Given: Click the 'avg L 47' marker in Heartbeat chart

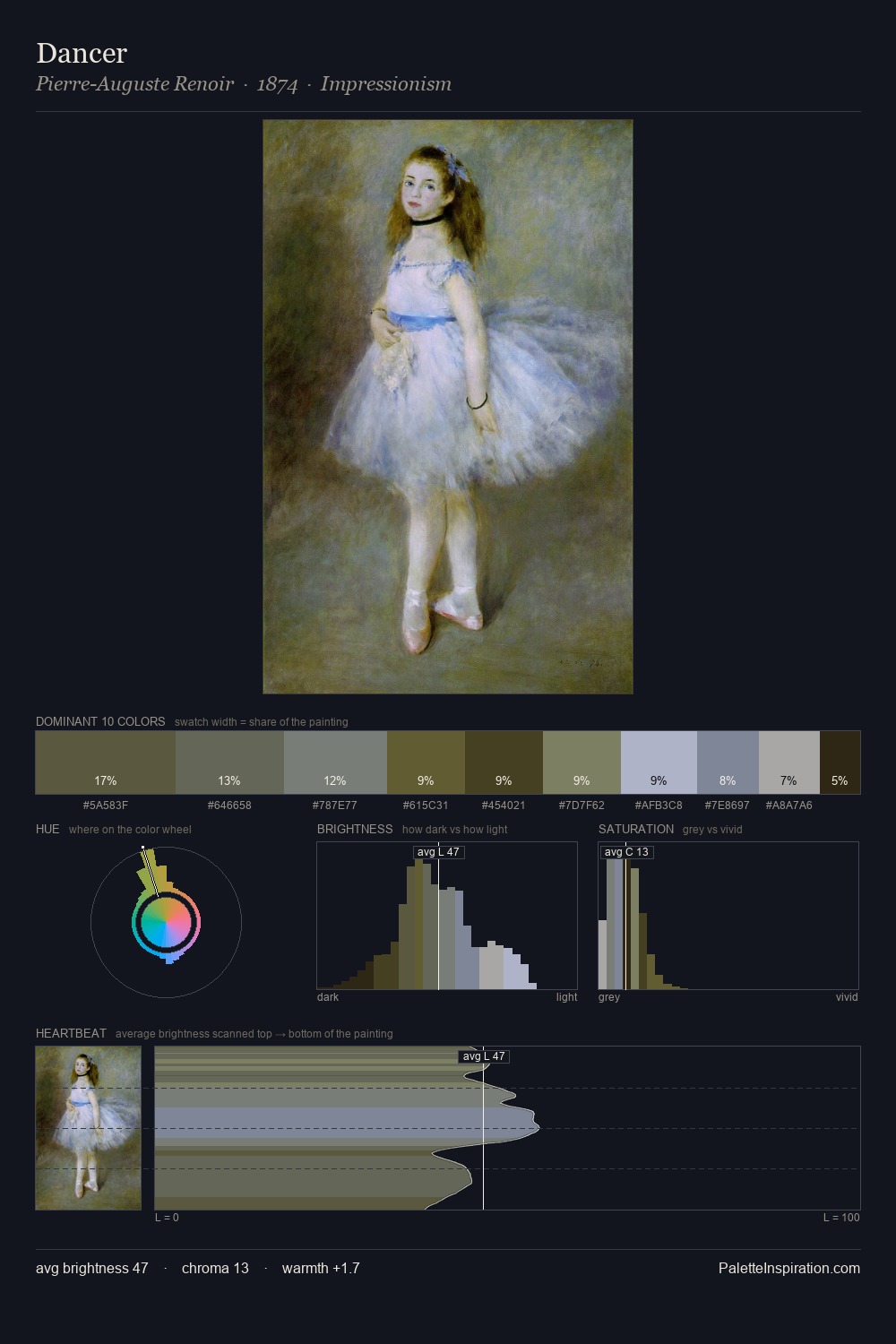Looking at the screenshot, I should click(x=484, y=1056).
